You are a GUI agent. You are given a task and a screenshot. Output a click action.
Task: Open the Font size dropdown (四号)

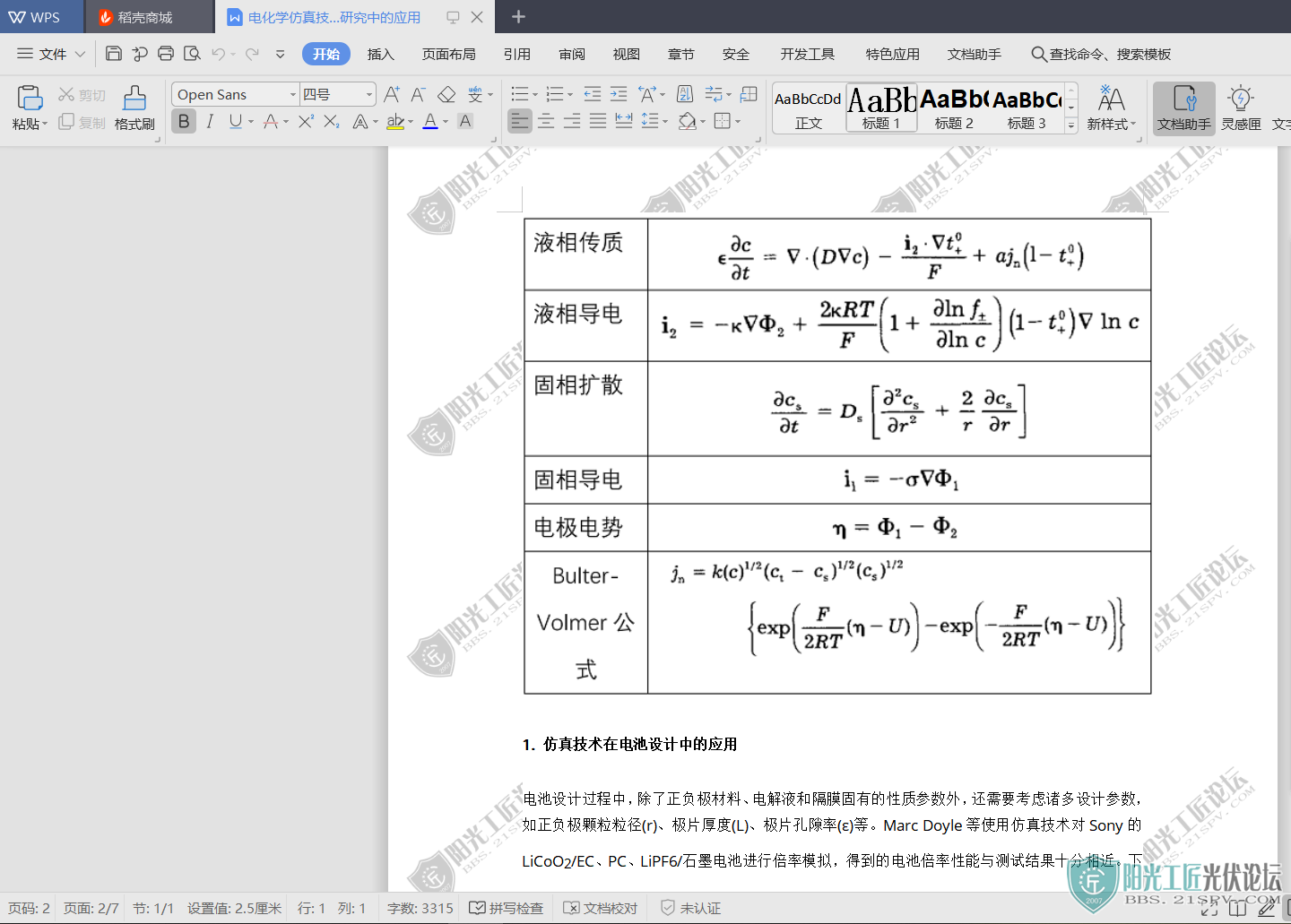pyautogui.click(x=369, y=94)
